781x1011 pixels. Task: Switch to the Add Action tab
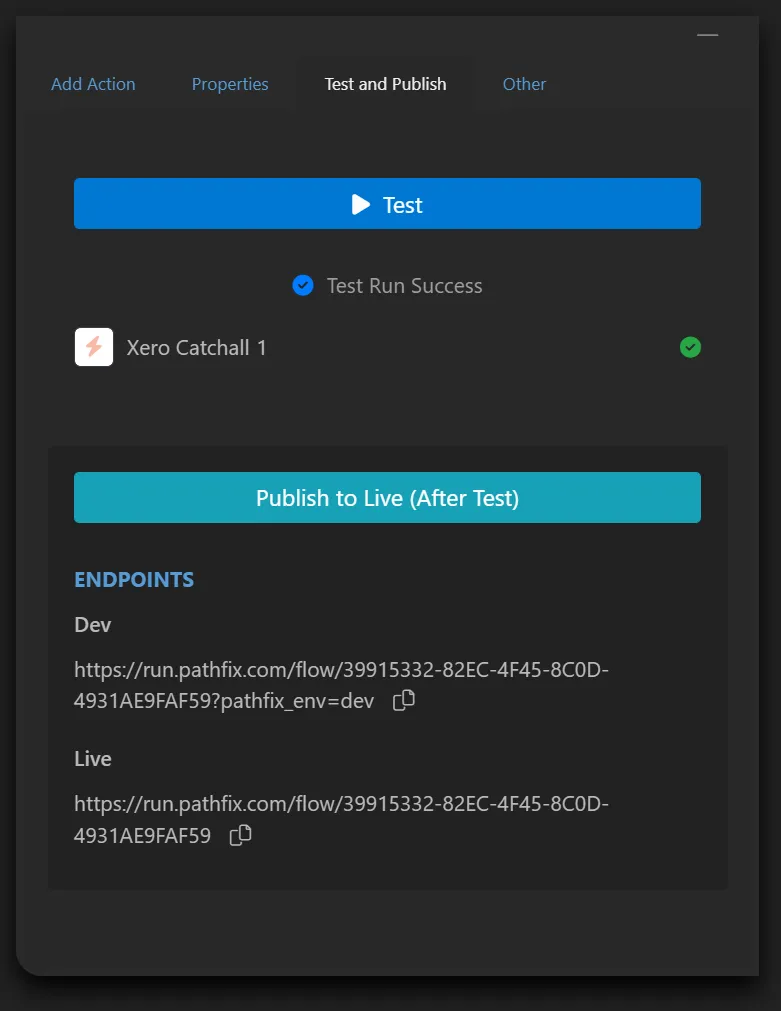point(94,84)
